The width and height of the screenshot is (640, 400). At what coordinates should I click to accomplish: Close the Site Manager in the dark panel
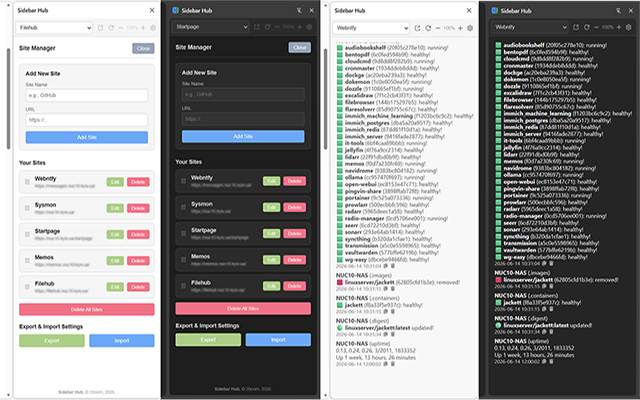(x=300, y=47)
